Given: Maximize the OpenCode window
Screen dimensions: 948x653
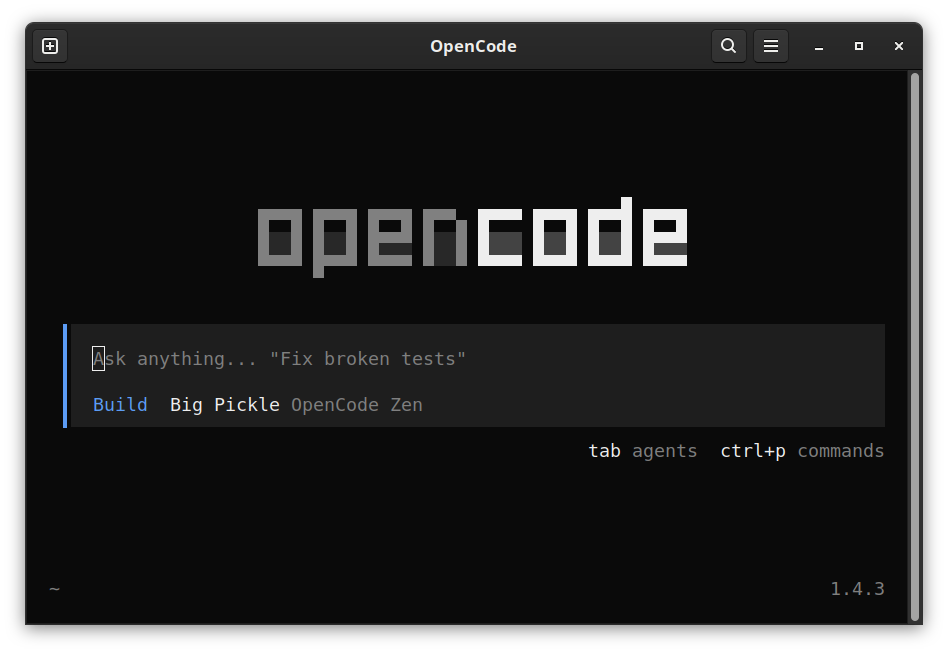Looking at the screenshot, I should tap(859, 46).
